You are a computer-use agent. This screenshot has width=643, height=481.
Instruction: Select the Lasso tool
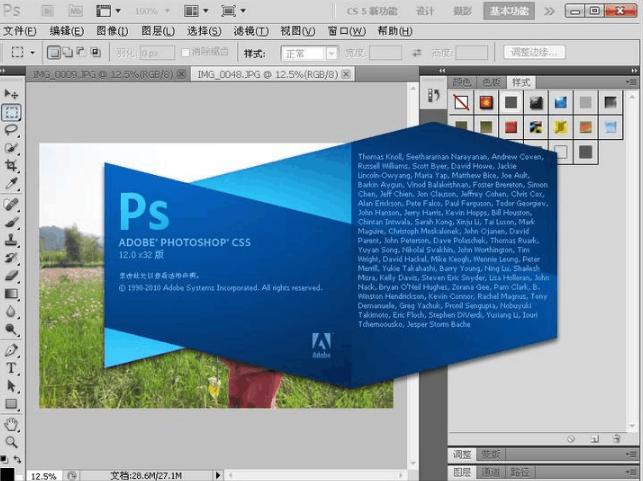(x=12, y=130)
